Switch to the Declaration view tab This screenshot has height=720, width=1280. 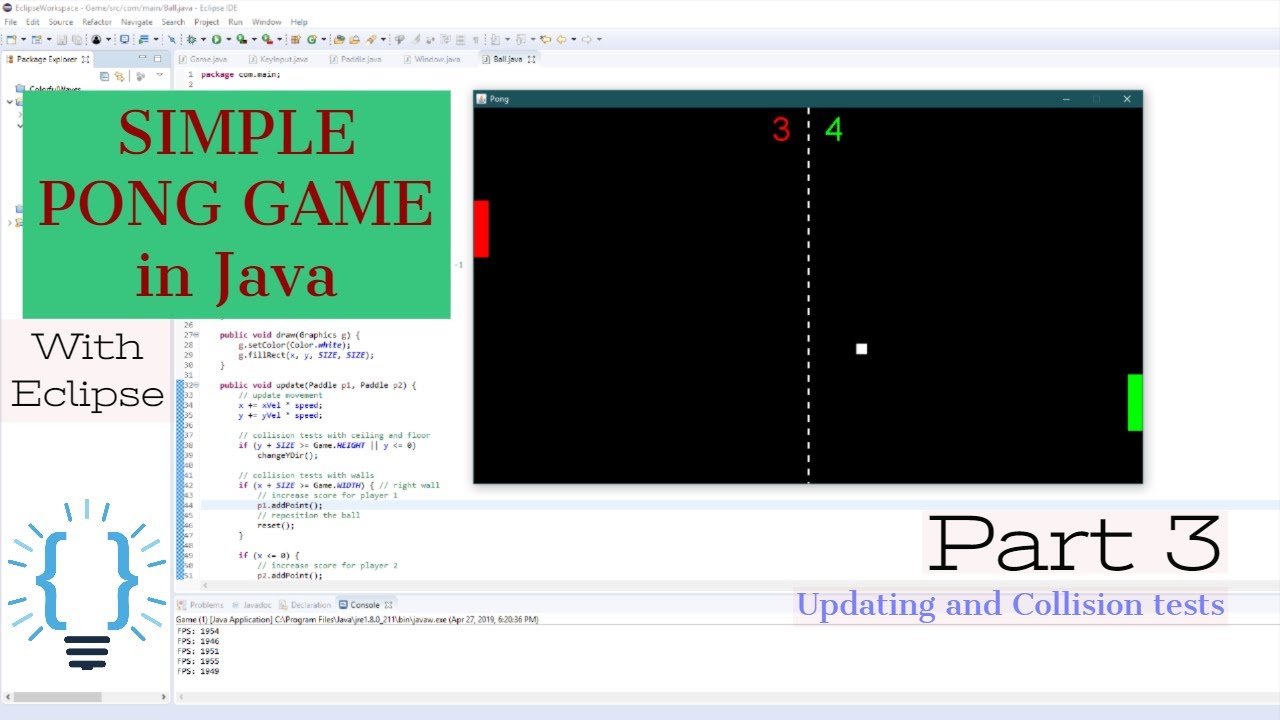pos(305,604)
